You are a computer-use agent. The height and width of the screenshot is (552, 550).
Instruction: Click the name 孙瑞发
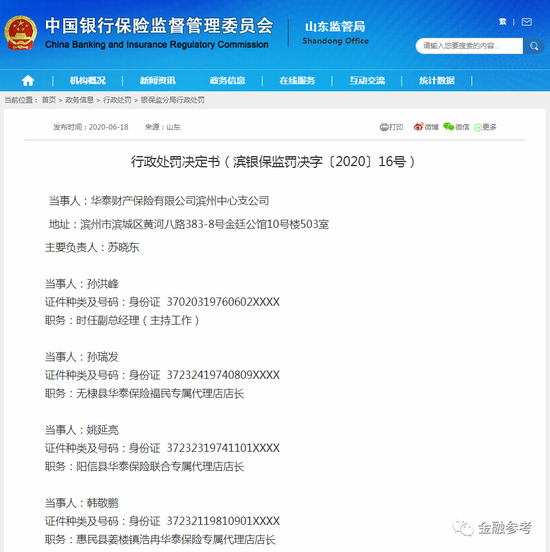coord(103,357)
